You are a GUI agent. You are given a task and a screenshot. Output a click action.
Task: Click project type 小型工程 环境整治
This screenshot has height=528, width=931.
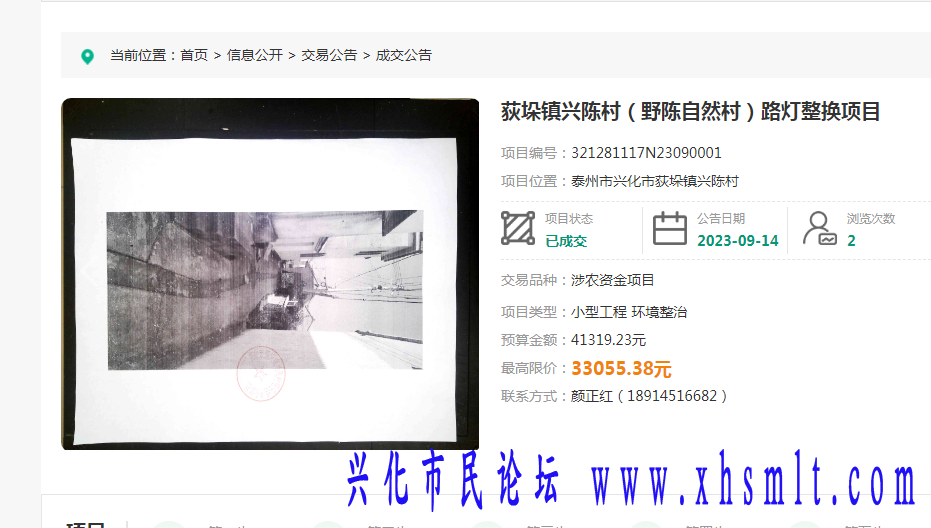click(x=629, y=312)
